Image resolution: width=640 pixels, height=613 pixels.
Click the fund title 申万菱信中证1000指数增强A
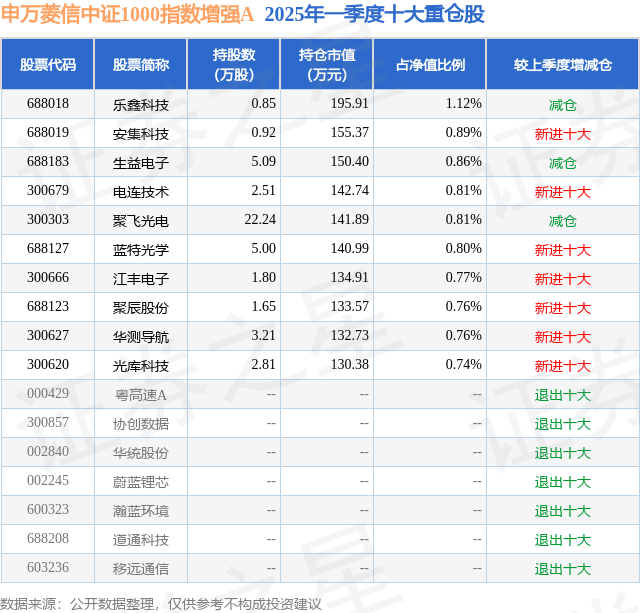127,14
